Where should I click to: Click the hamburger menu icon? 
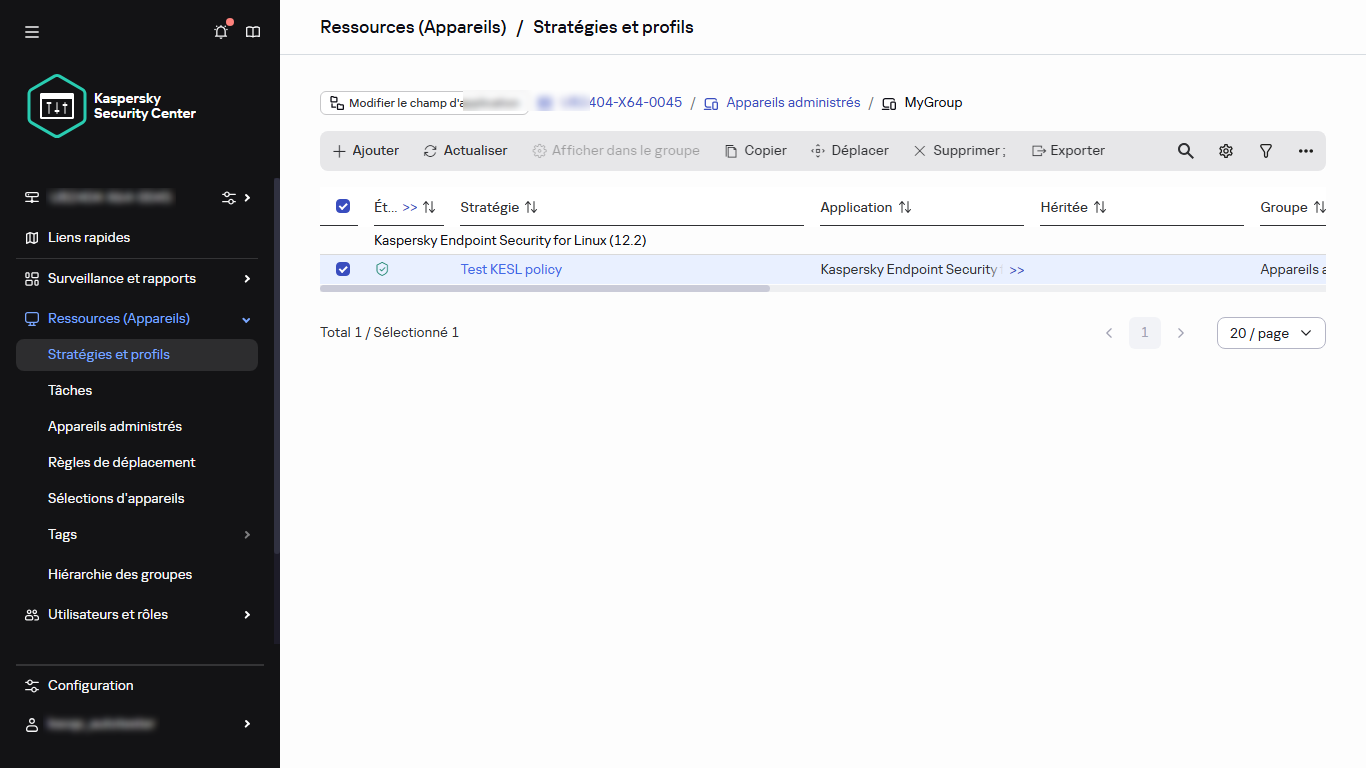(32, 32)
